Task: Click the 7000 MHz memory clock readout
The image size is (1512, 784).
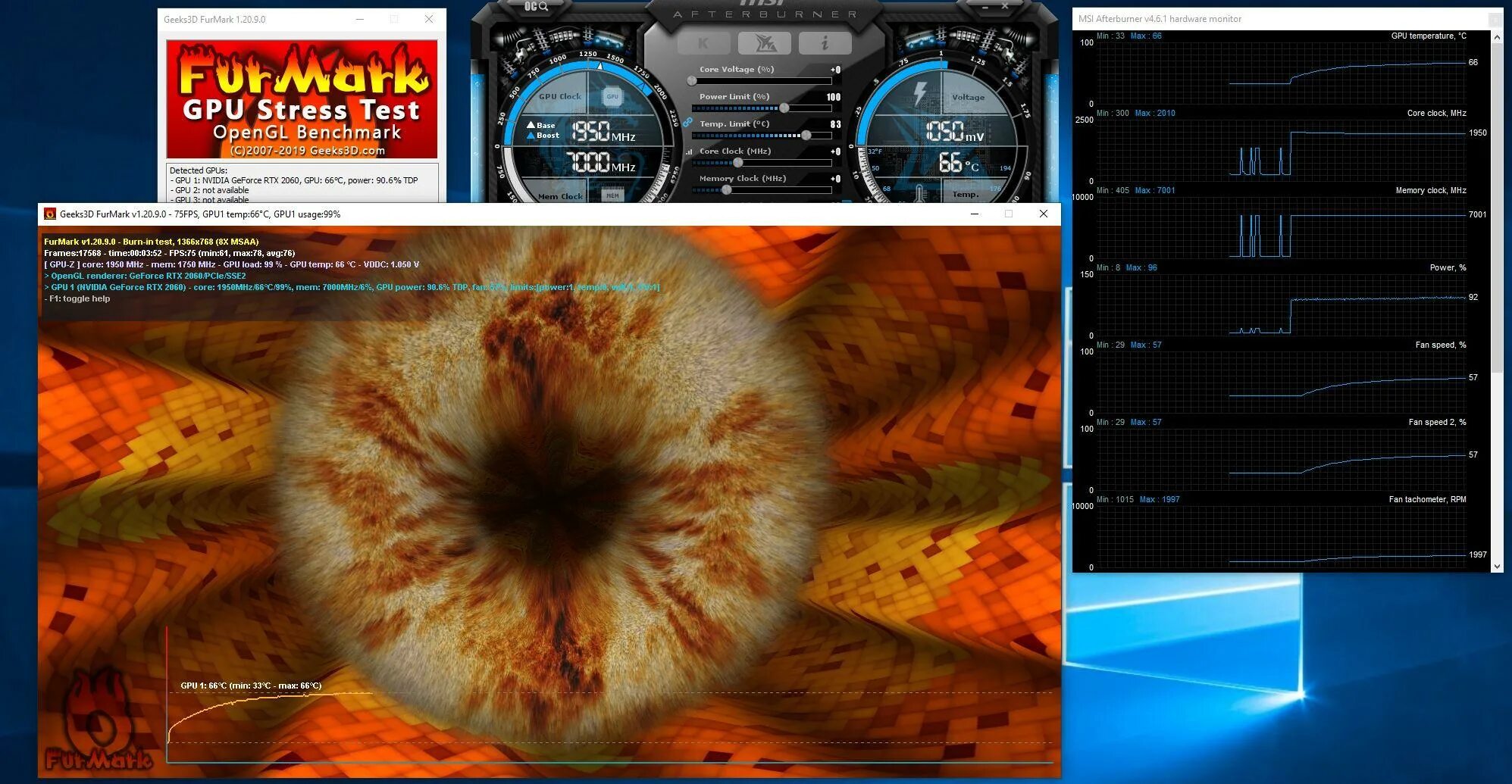Action: [x=600, y=162]
